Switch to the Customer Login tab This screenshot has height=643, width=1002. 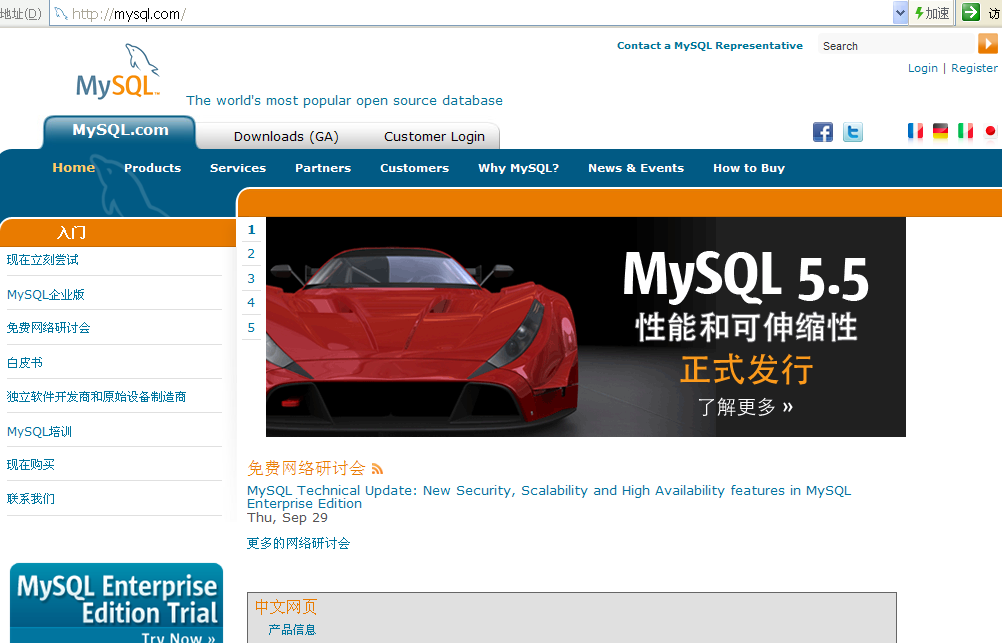click(434, 137)
